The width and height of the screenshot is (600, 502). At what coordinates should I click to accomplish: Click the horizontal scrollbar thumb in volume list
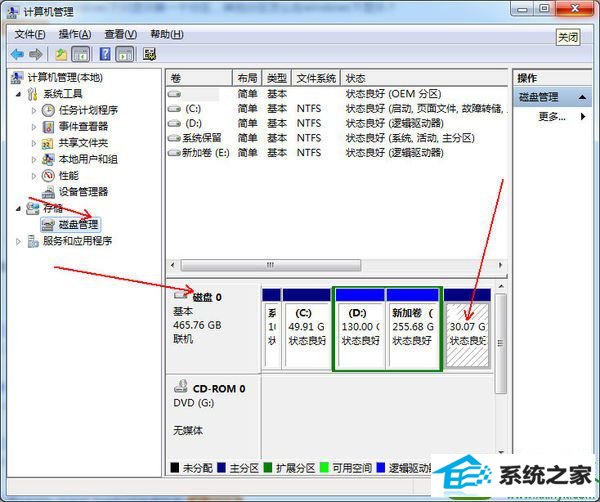click(271, 265)
